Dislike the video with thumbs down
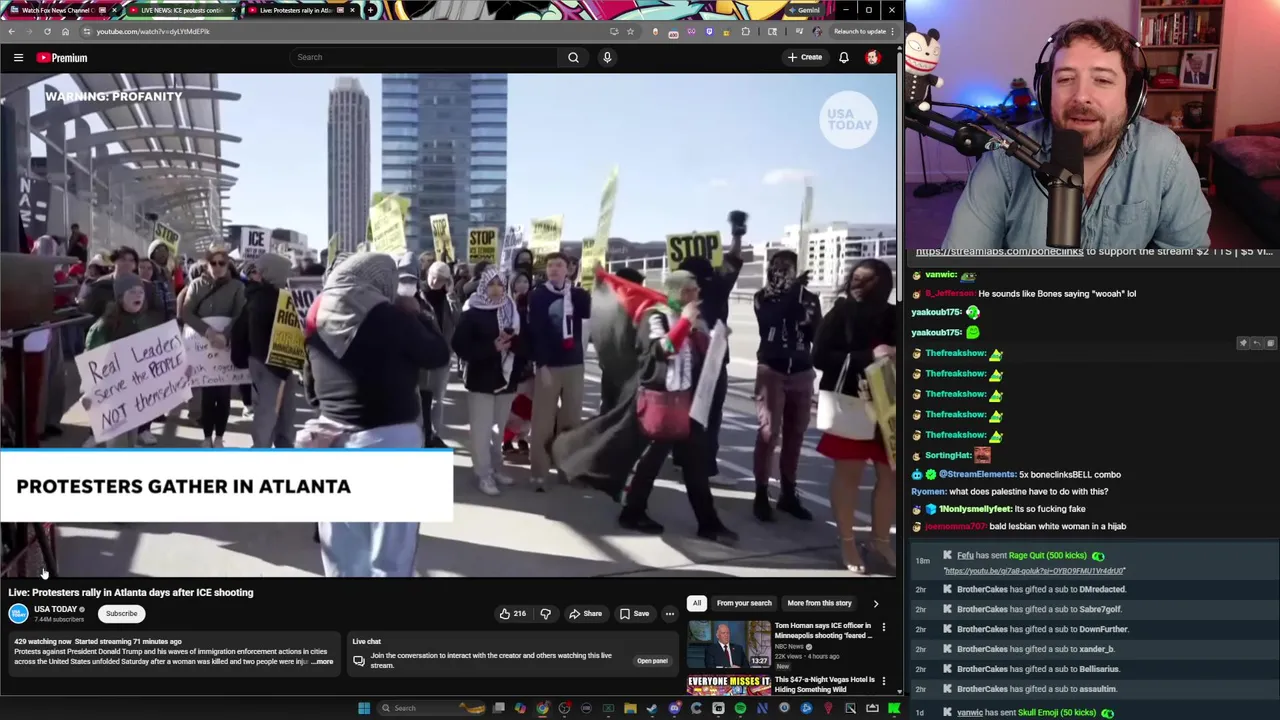Image resolution: width=1280 pixels, height=720 pixels. [x=545, y=614]
